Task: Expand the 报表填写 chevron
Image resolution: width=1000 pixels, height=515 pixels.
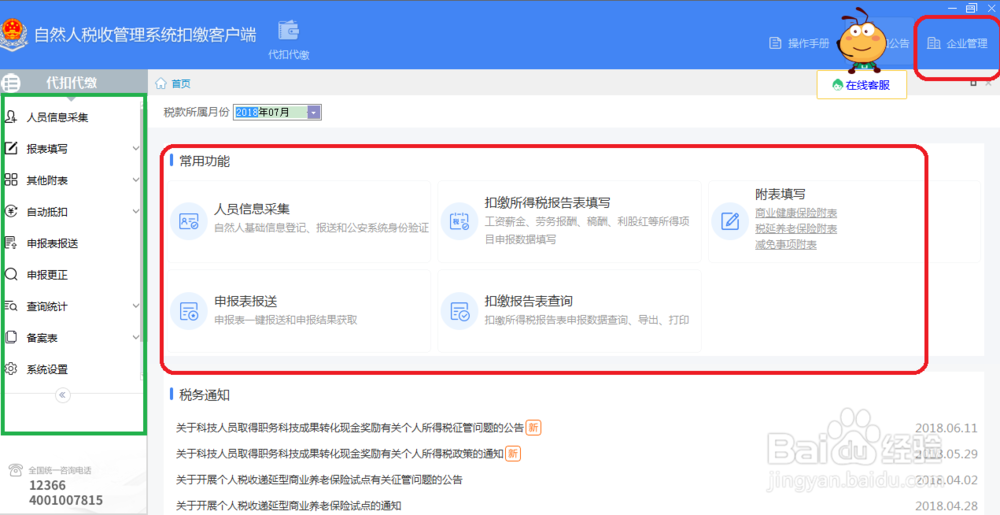Action: (x=136, y=149)
